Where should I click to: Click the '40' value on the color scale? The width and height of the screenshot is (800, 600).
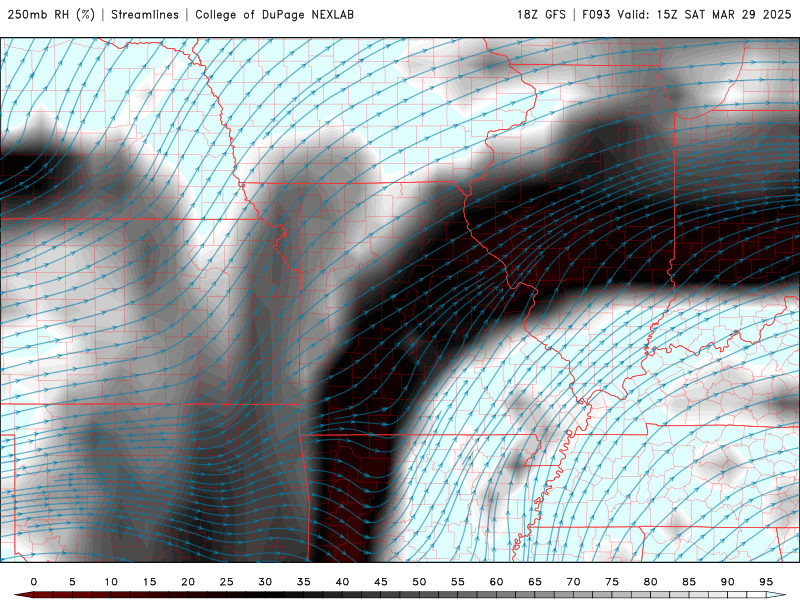[342, 582]
